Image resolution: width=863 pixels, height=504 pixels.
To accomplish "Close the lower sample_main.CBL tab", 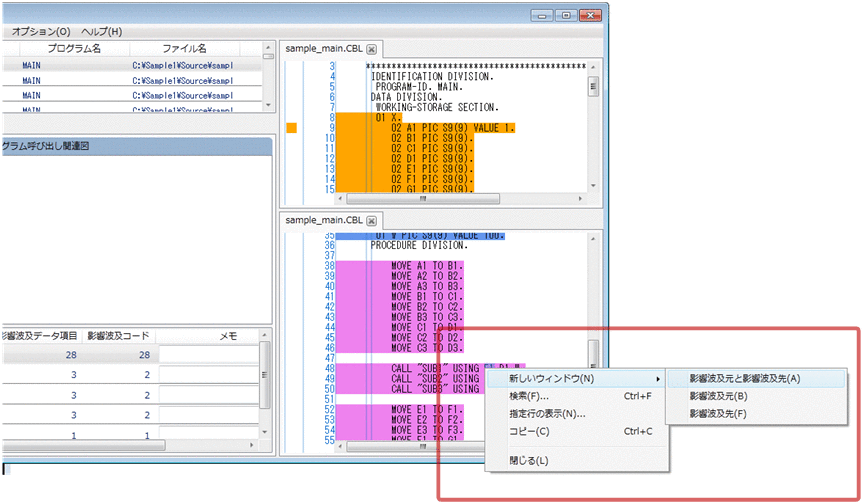I will click(x=371, y=220).
